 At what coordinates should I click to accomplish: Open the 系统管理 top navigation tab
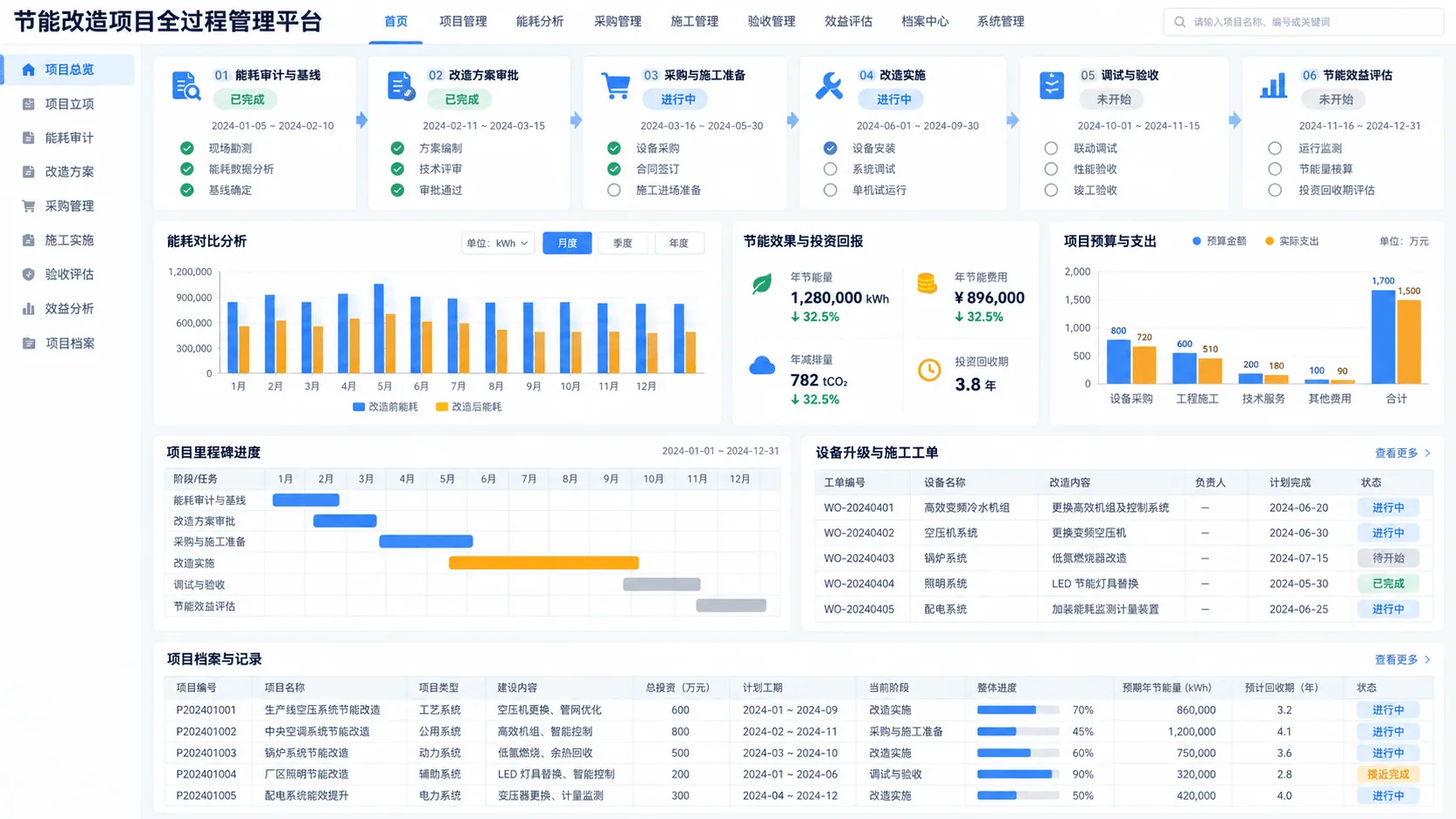coord(1001,21)
